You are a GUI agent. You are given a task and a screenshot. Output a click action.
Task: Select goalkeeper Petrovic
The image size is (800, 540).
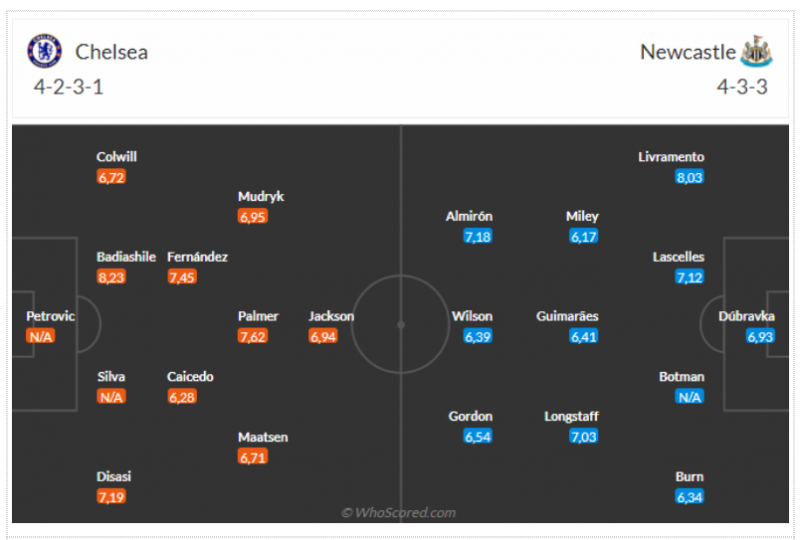50,316
